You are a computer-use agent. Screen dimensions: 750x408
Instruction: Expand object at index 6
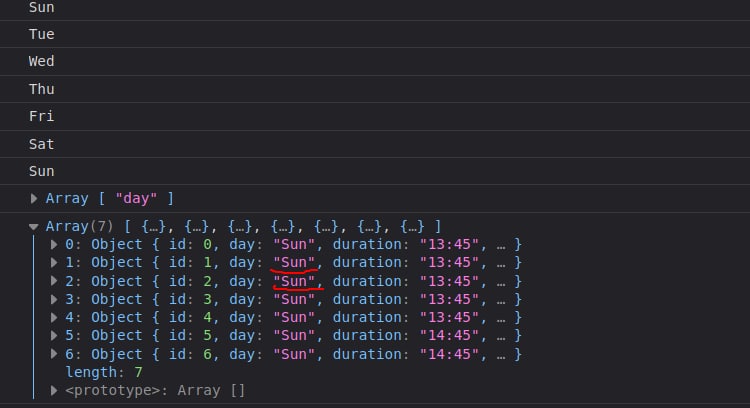coord(54,354)
